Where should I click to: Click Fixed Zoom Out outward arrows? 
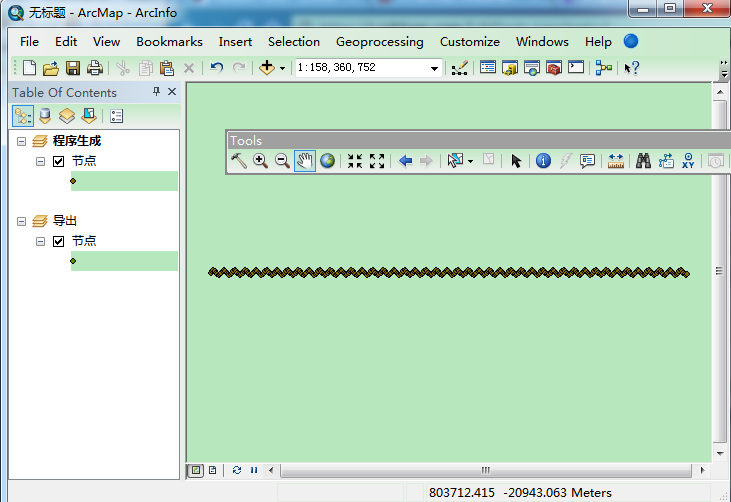(377, 161)
